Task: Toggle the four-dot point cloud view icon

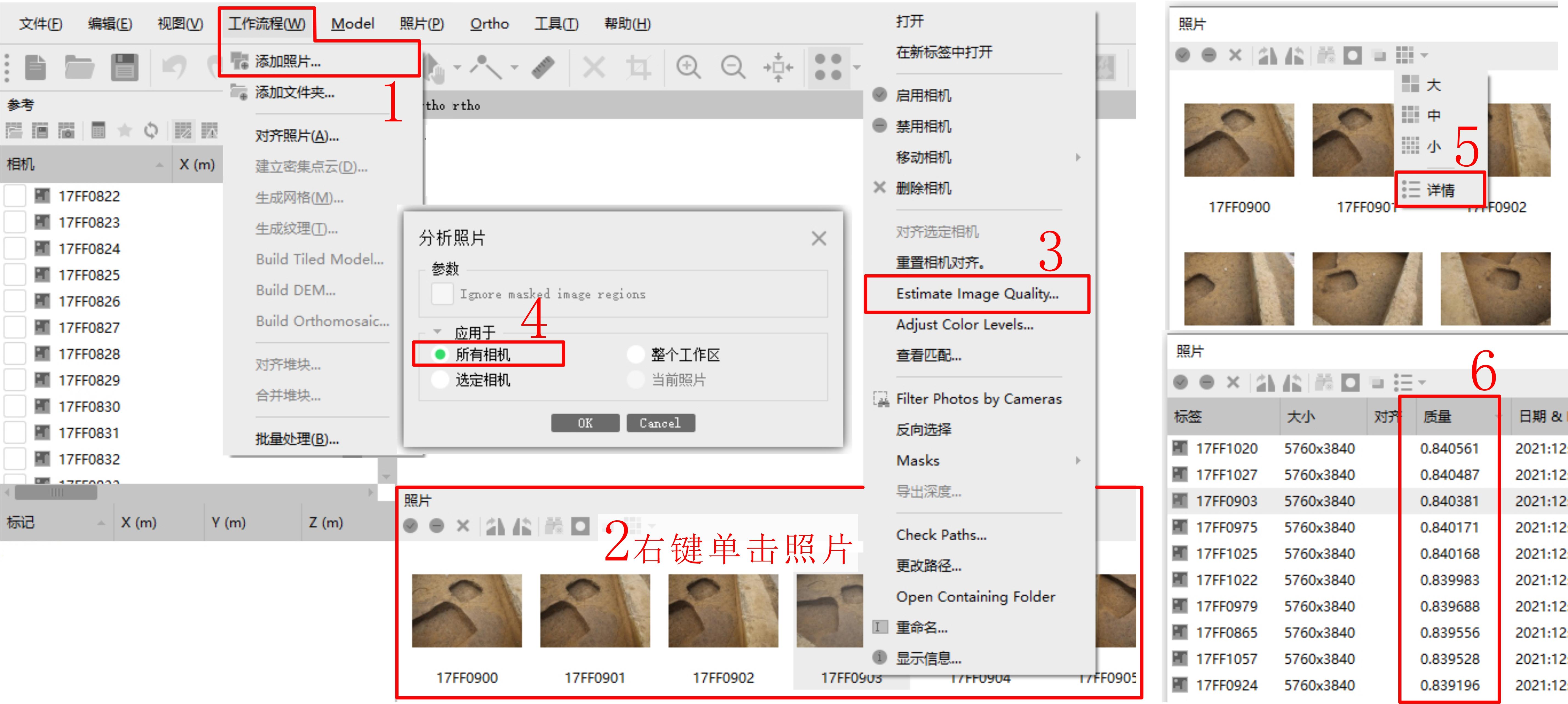Action: tap(828, 67)
